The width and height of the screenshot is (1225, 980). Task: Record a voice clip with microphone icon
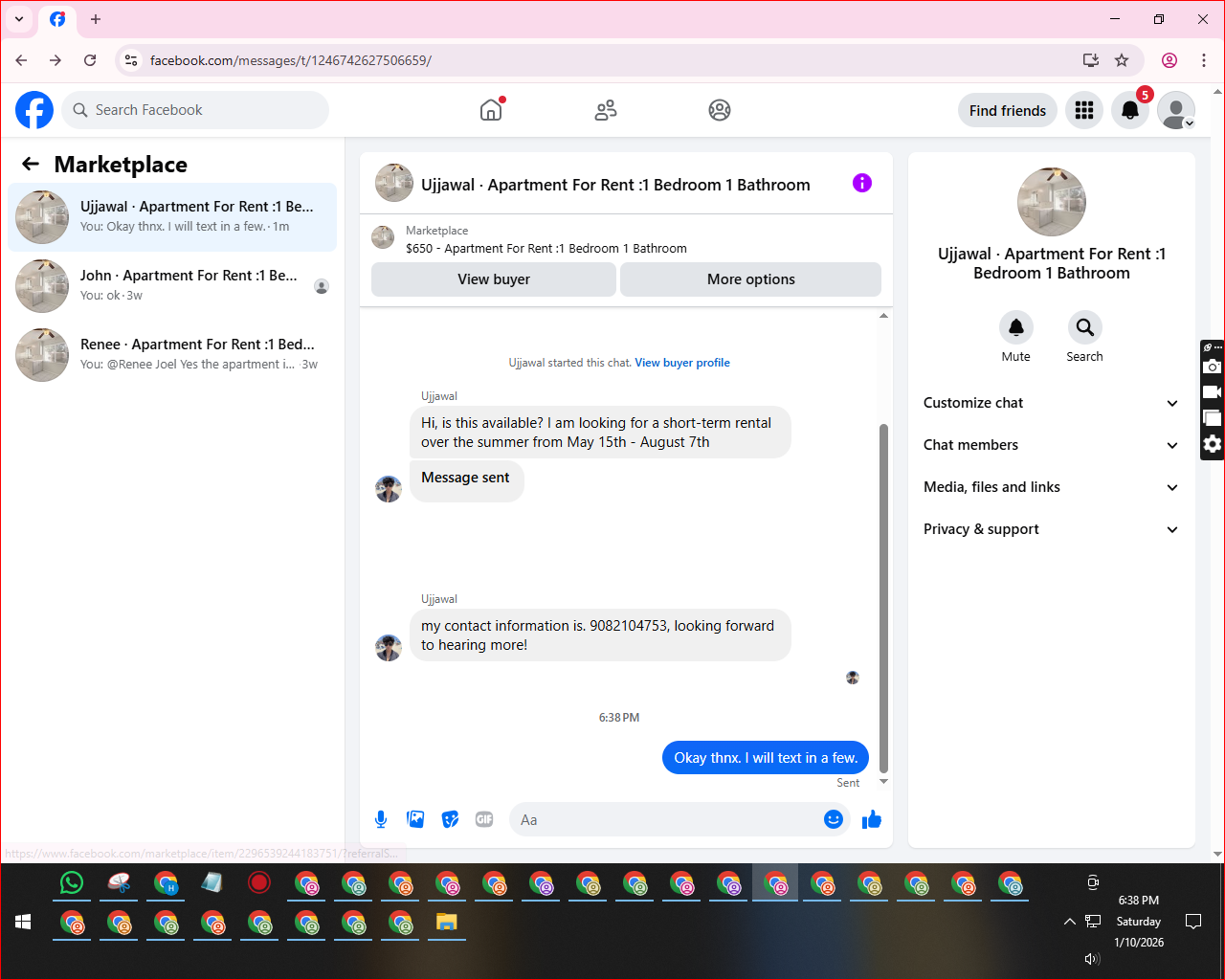(381, 819)
